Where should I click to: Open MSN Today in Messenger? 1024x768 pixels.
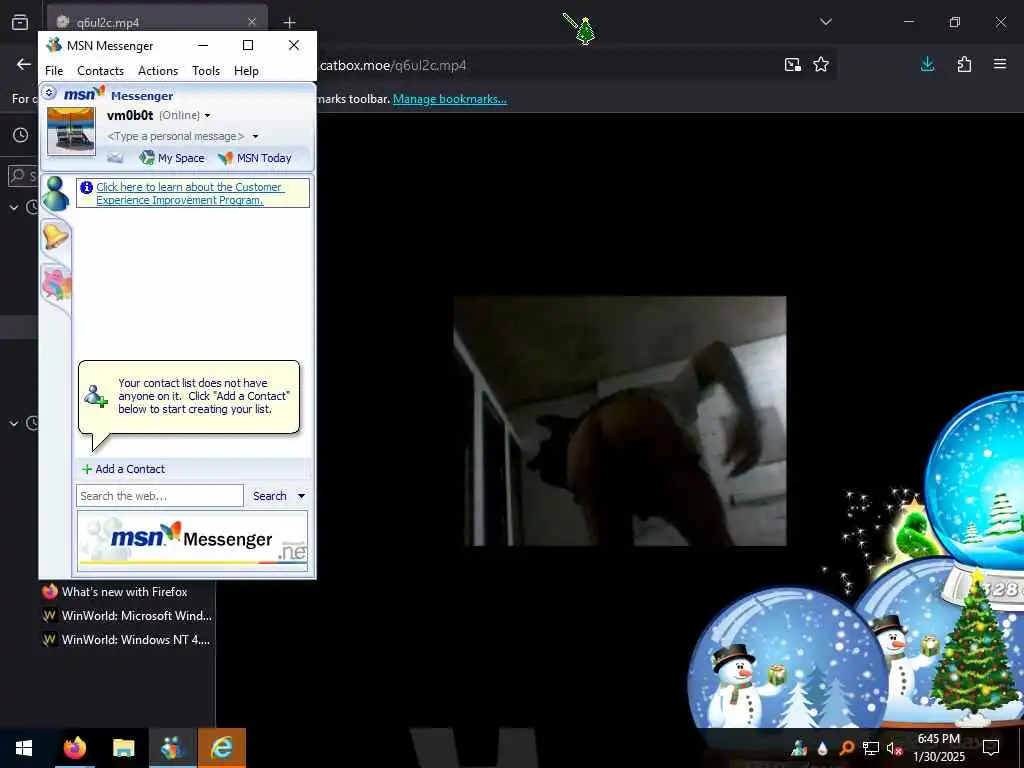tap(255, 157)
